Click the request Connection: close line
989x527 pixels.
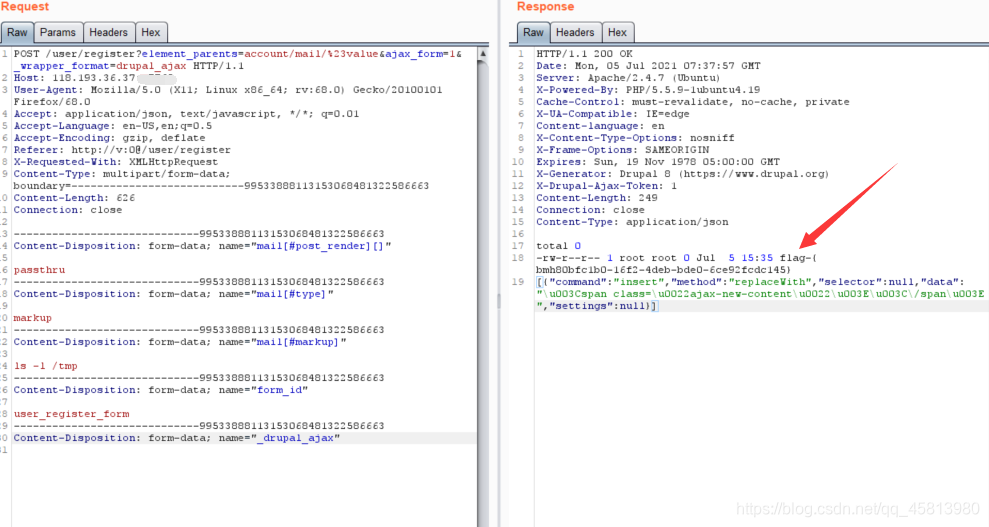[x=67, y=209]
